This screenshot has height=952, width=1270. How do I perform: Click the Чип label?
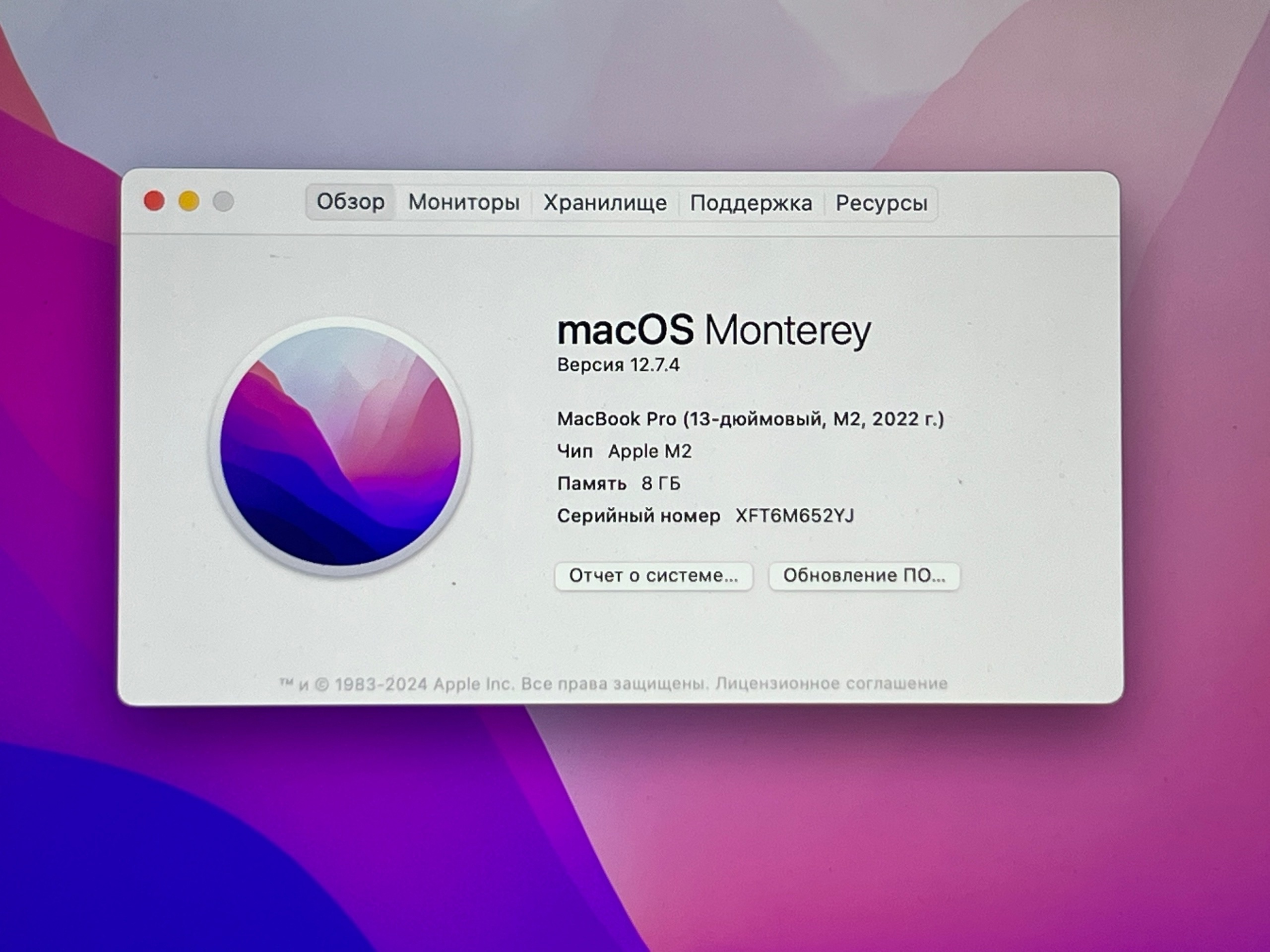[x=574, y=452]
